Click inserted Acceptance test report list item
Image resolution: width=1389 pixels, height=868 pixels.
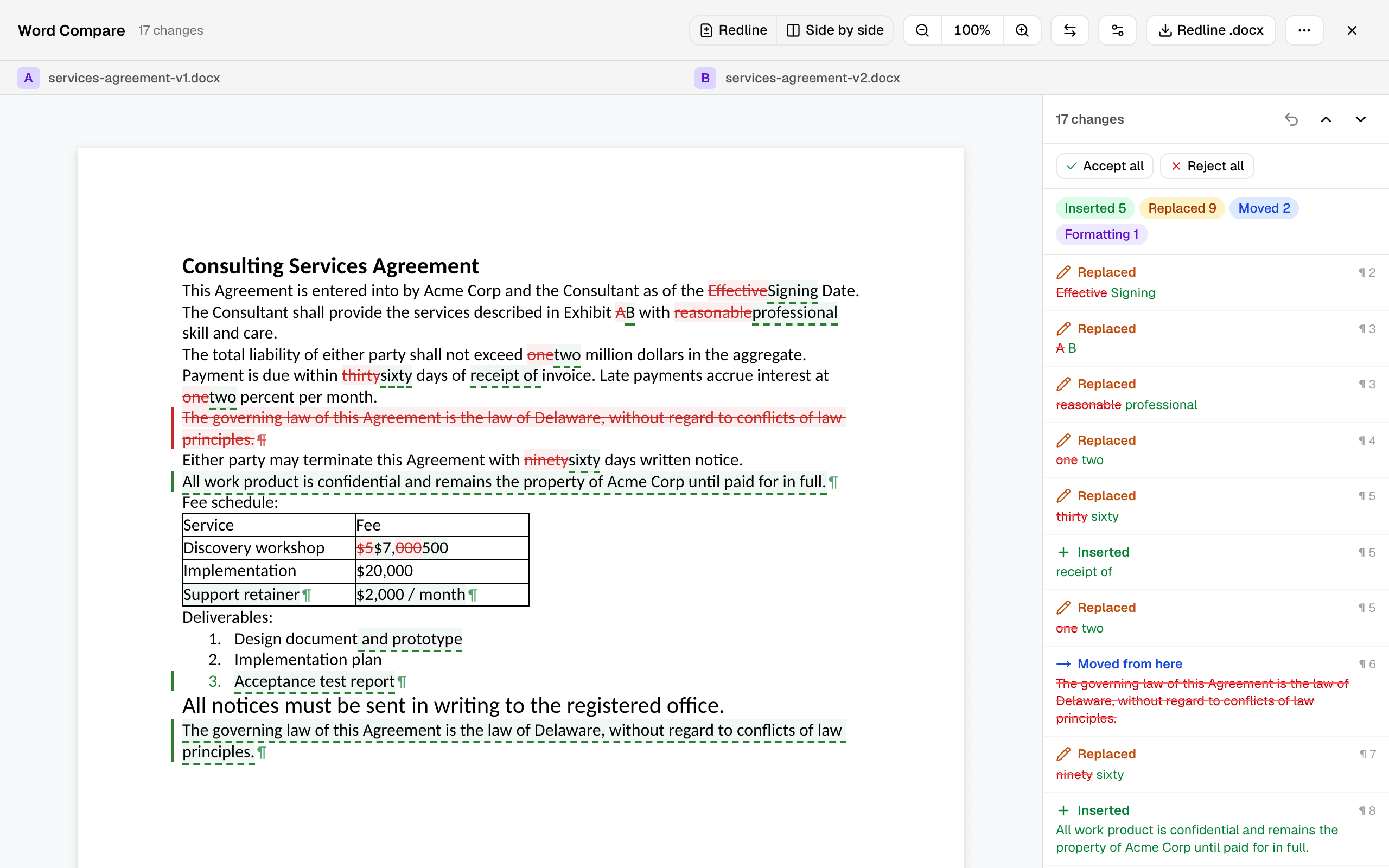315,681
